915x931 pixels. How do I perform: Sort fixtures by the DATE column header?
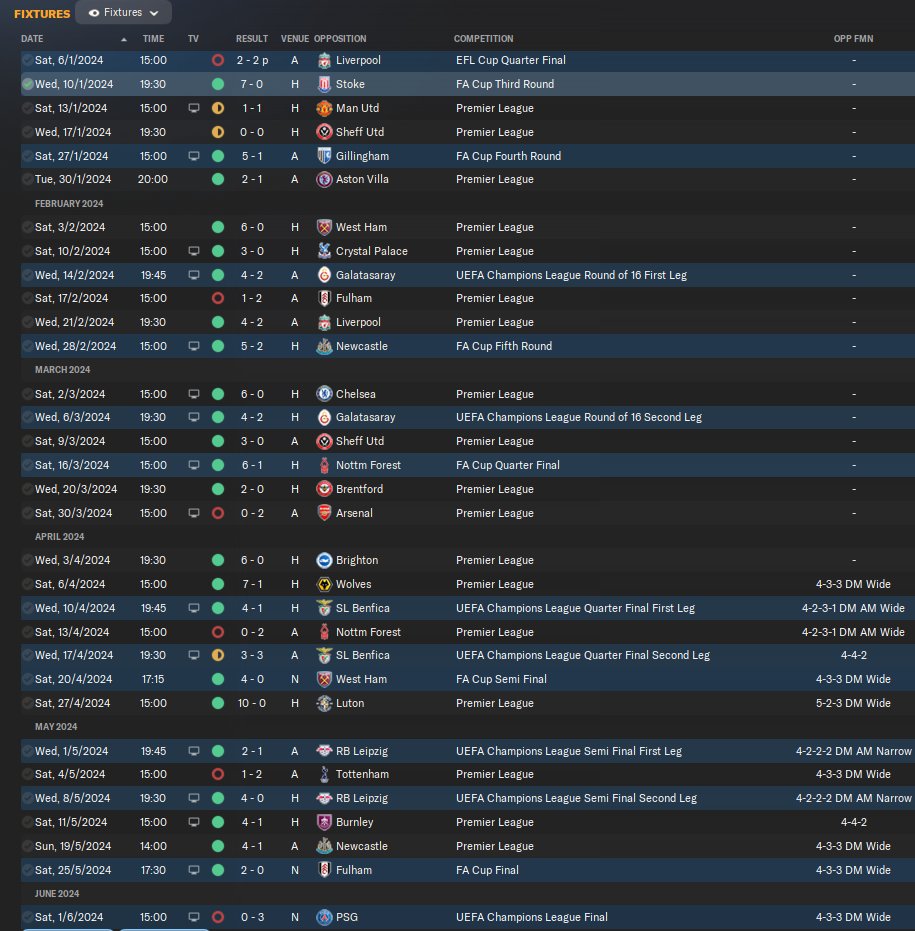[x=32, y=39]
